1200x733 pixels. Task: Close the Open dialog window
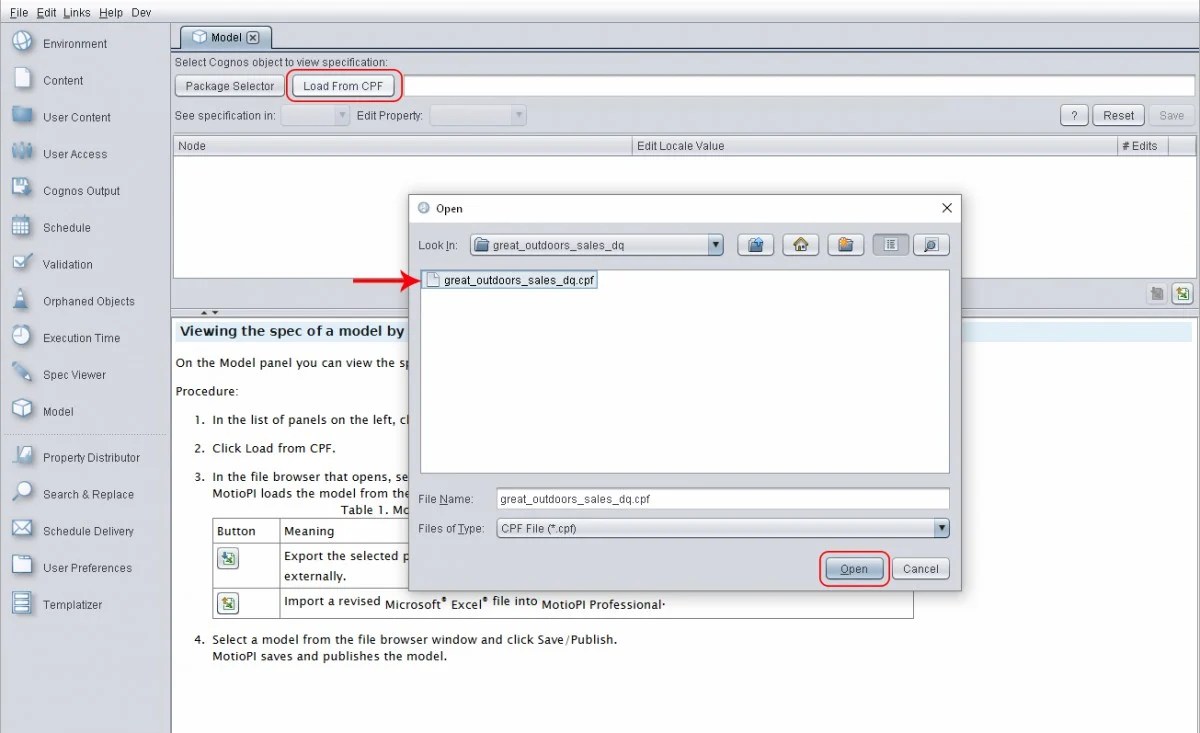(947, 208)
